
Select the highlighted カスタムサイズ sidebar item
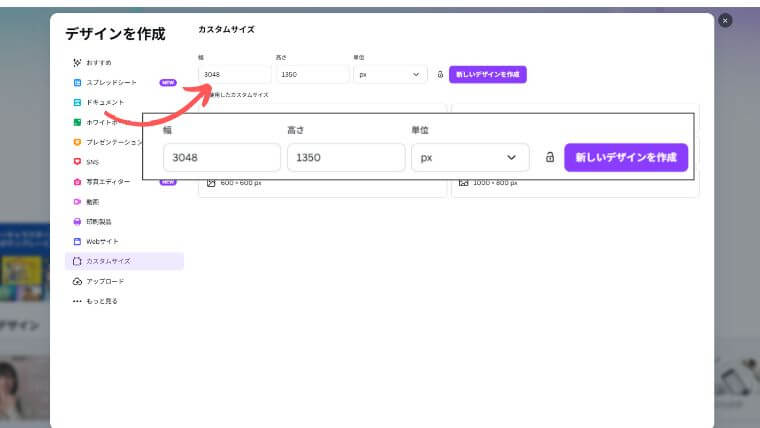coord(125,261)
